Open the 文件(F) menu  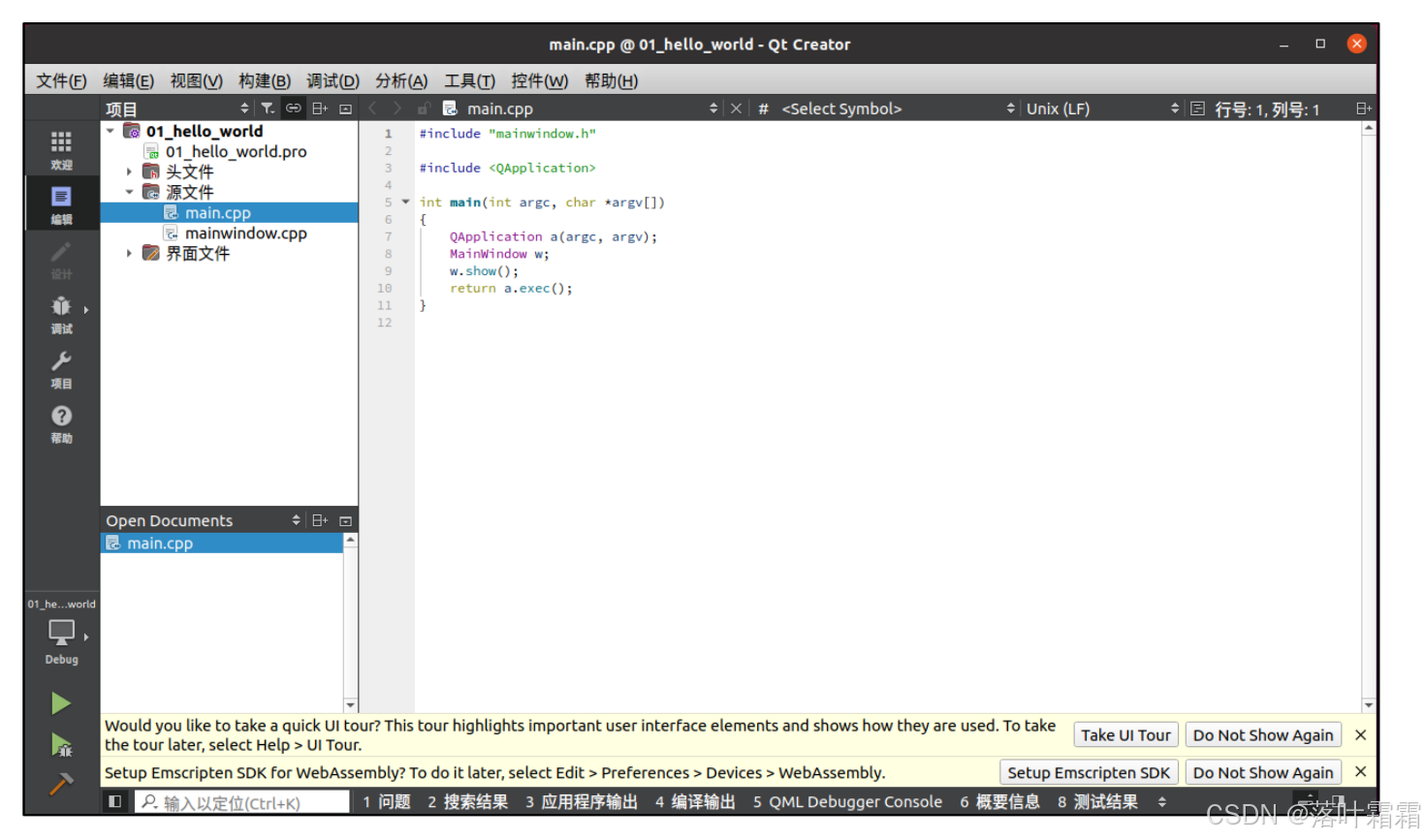[61, 80]
